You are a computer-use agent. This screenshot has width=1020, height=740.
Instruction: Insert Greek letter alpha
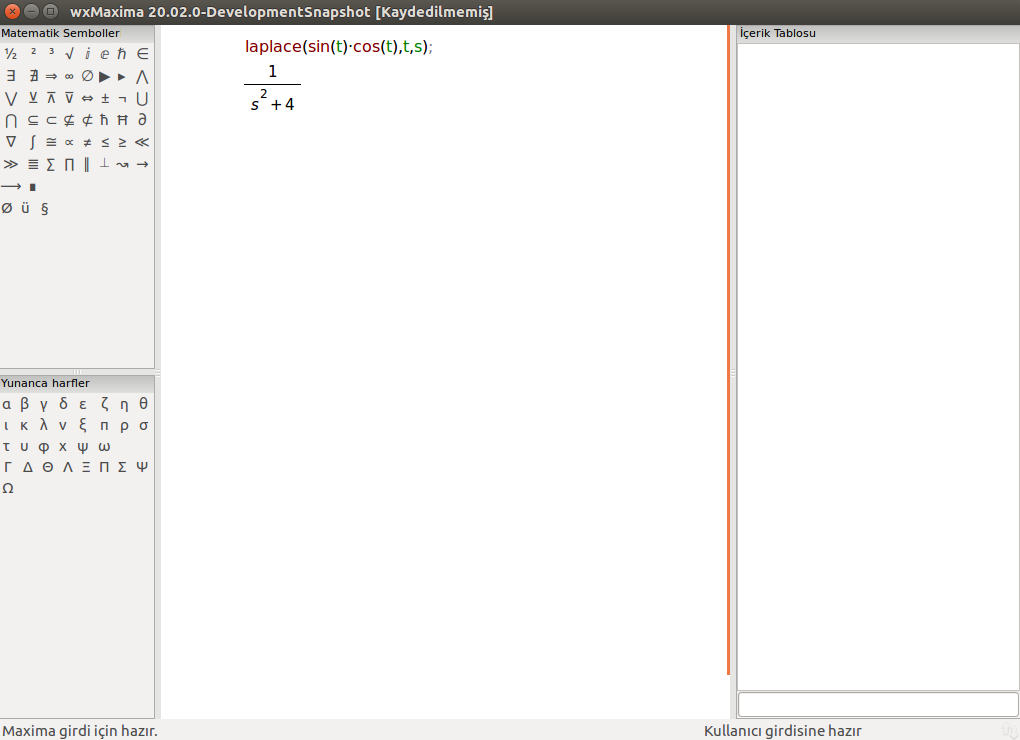[7, 404]
